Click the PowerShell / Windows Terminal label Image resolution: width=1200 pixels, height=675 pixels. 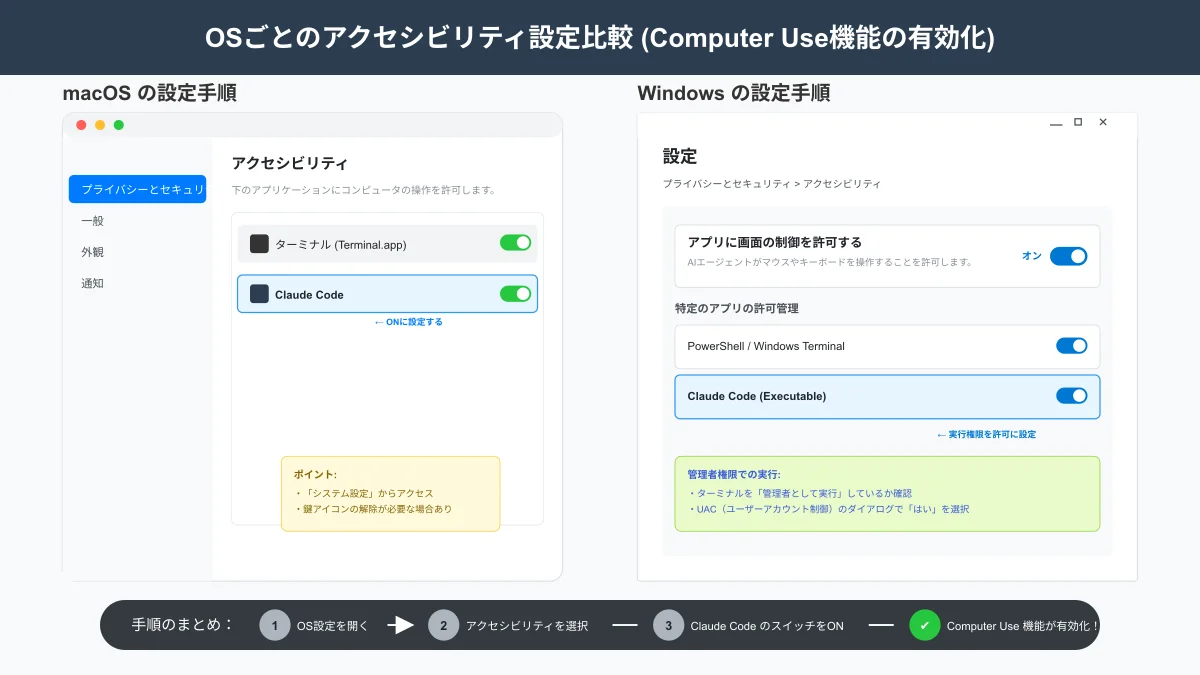(766, 346)
